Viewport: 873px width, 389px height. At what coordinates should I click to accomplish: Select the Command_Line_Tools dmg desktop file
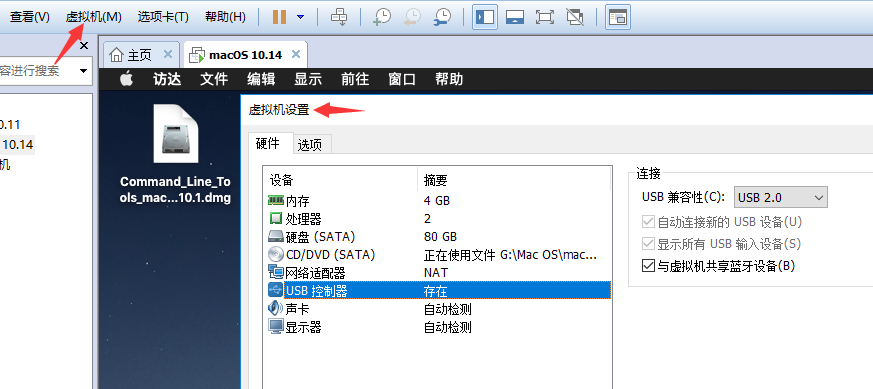tap(175, 154)
